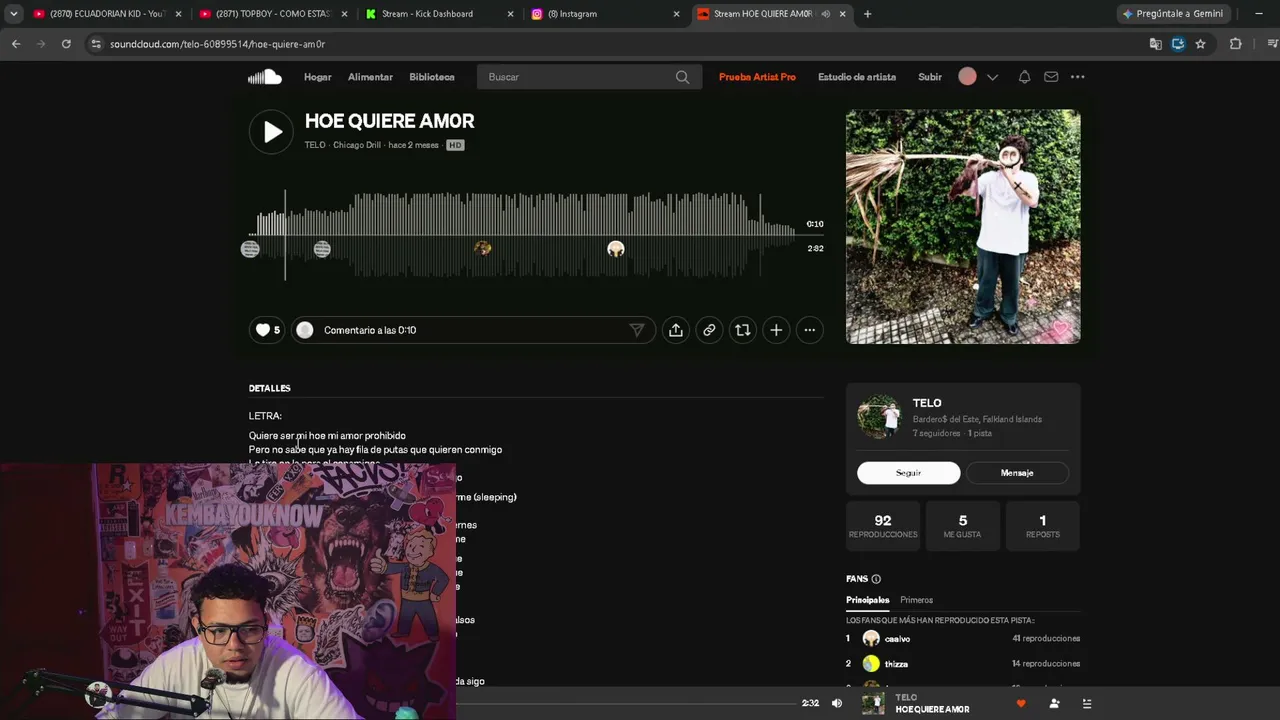The image size is (1280, 720).
Task: Repost the track with the arrows icon
Action: point(742,330)
